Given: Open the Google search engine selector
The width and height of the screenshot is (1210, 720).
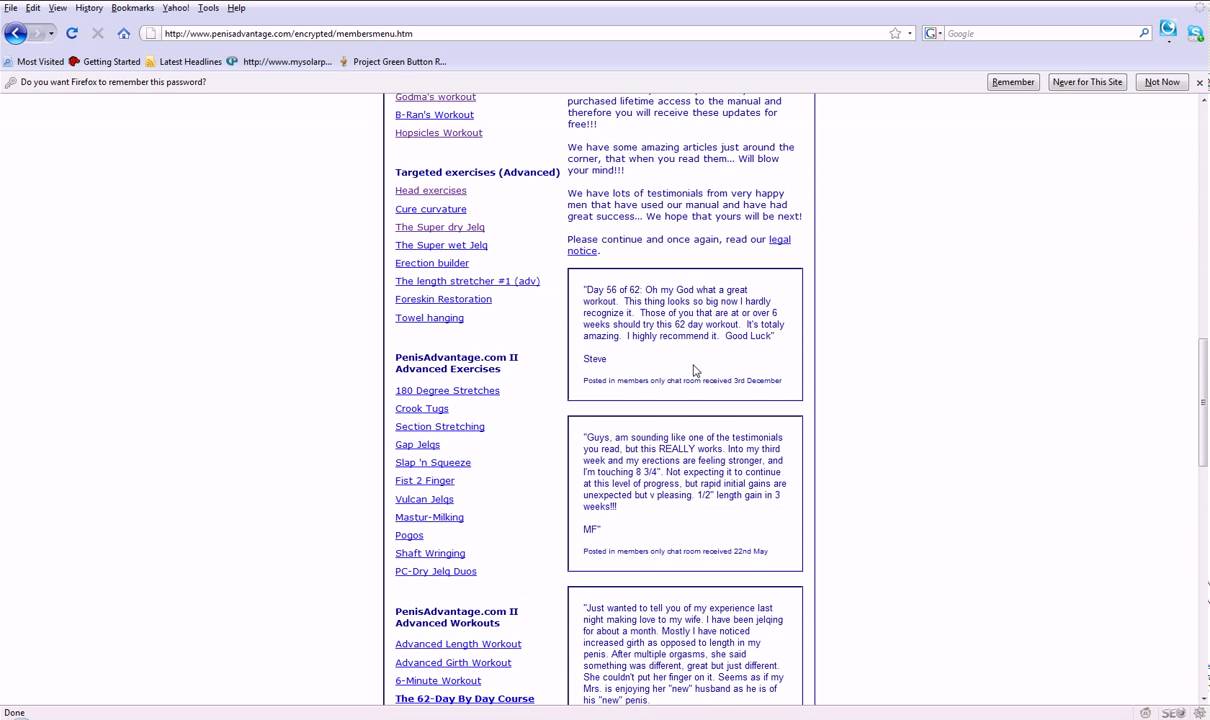Looking at the screenshot, I should [932, 33].
